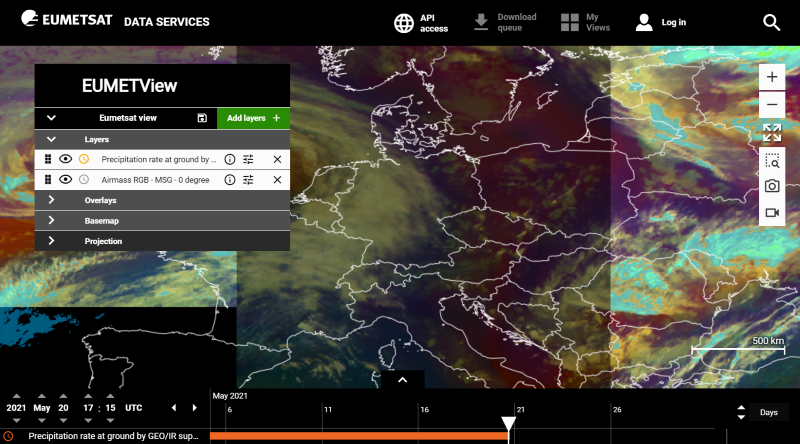The width and height of the screenshot is (800, 444).
Task: Open the Download queue icon
Action: pyautogui.click(x=481, y=22)
